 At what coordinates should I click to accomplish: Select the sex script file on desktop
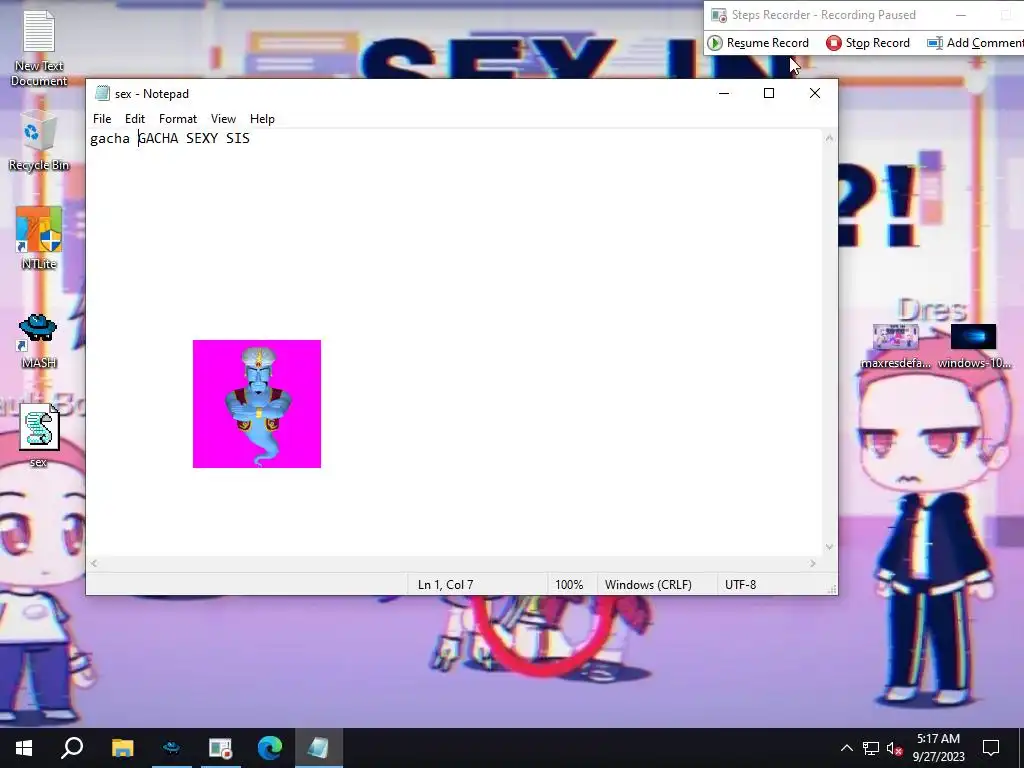click(39, 435)
